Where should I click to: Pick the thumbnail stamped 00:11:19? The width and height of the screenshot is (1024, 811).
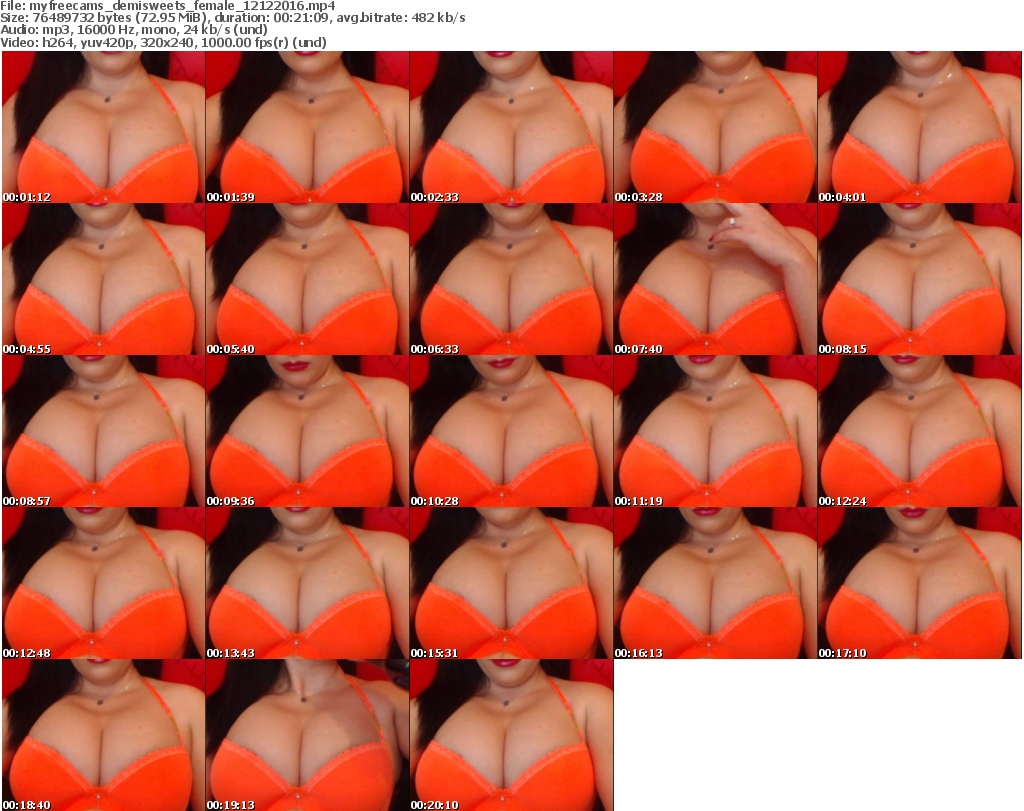click(x=714, y=431)
